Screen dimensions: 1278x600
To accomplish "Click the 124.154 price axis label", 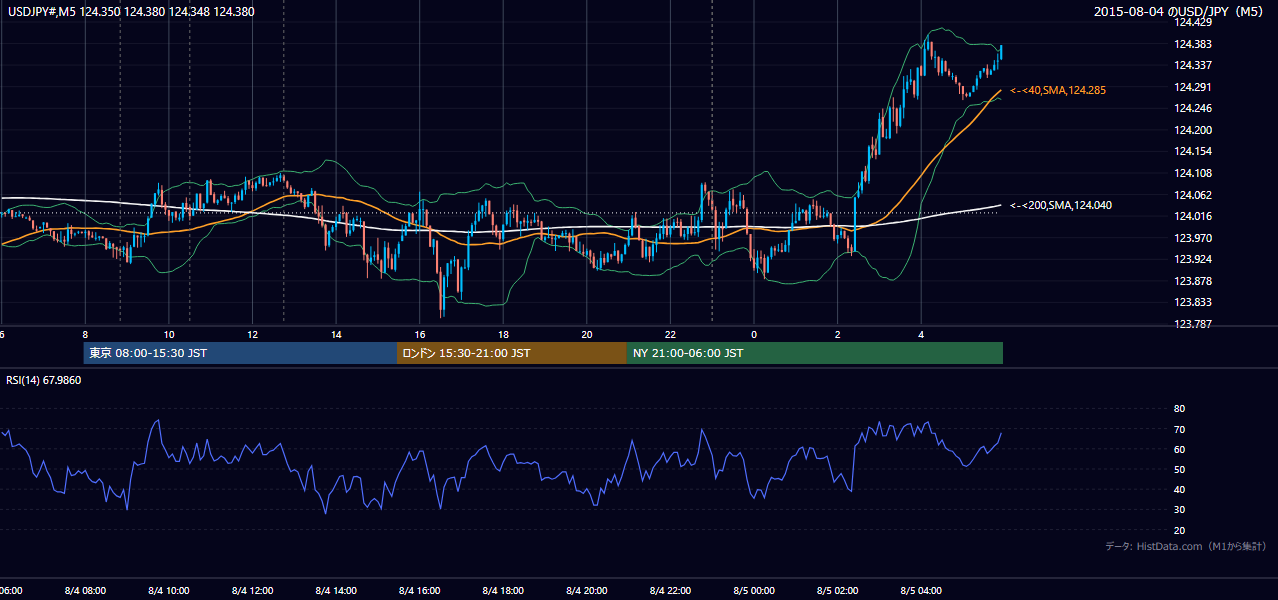I will click(1192, 151).
